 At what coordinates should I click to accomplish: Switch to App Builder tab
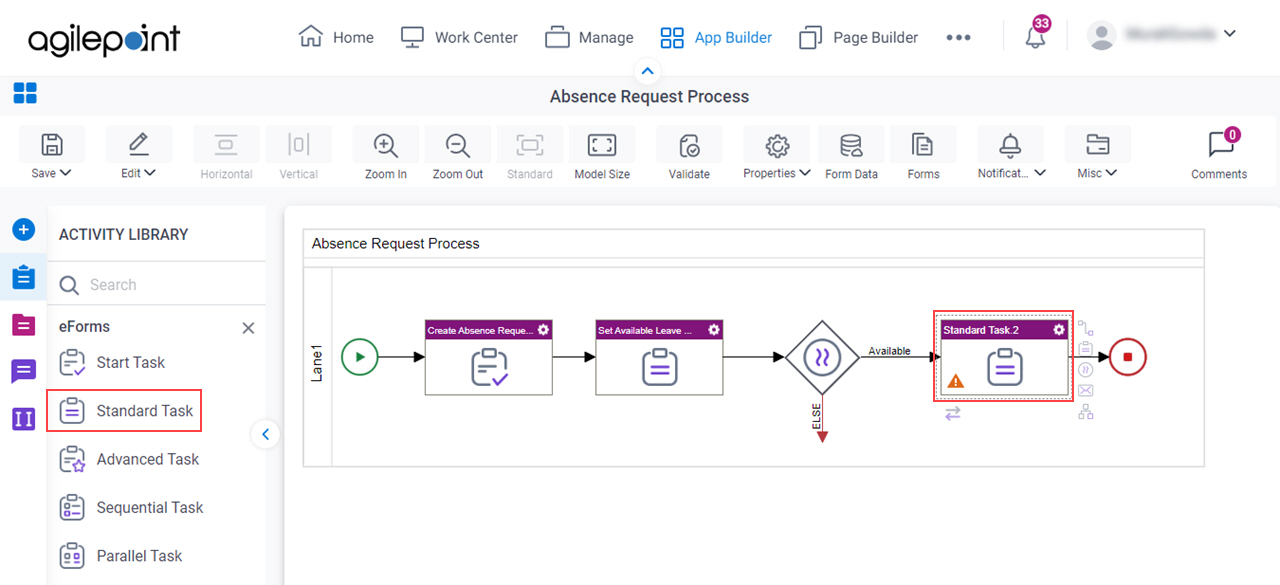click(x=716, y=37)
